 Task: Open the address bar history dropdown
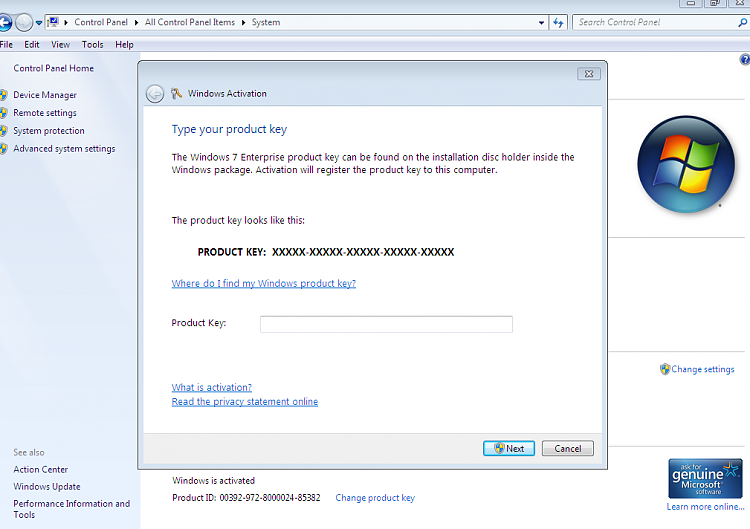541,22
